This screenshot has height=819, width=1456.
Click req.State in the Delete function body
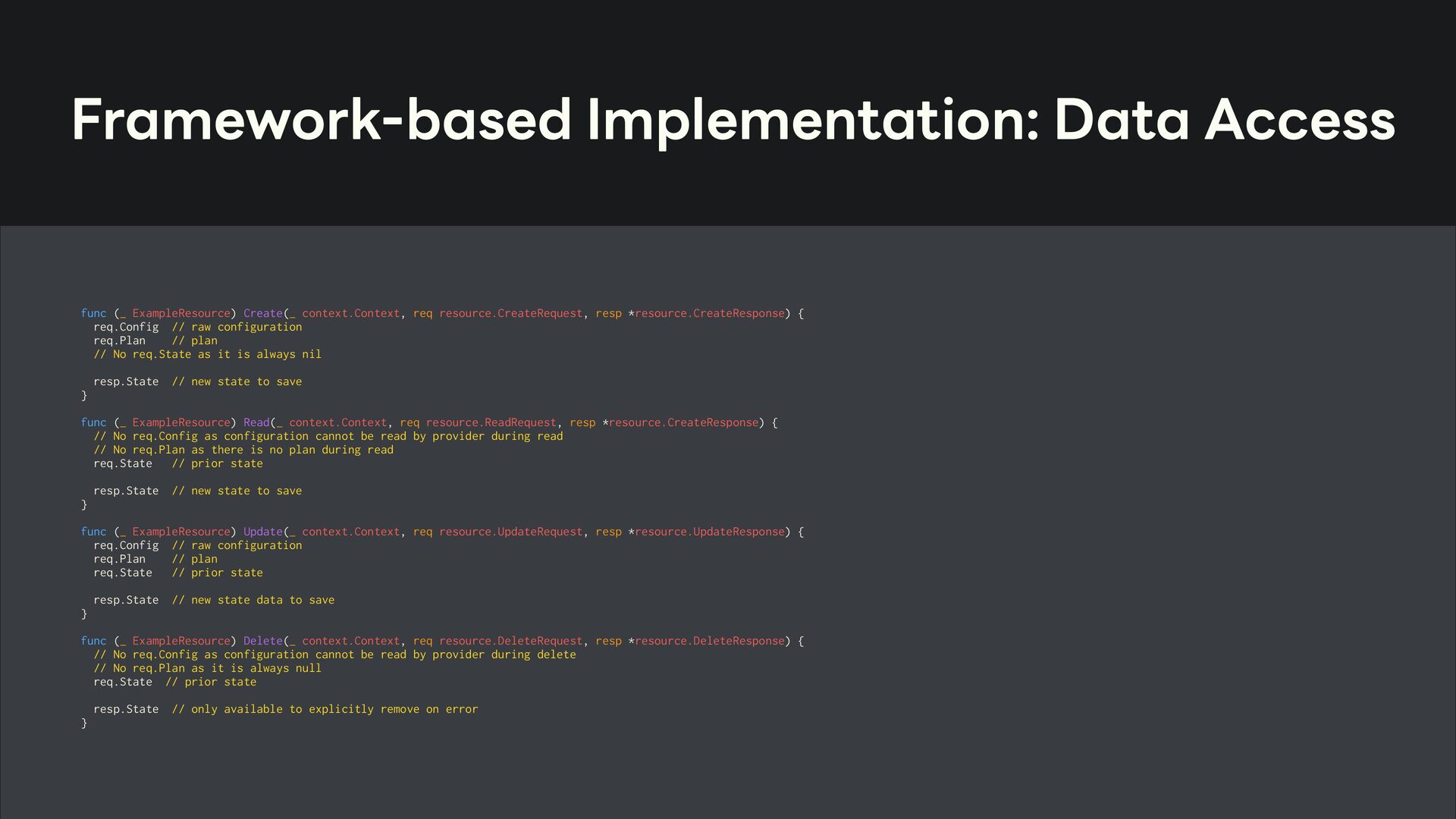pyautogui.click(x=122, y=682)
